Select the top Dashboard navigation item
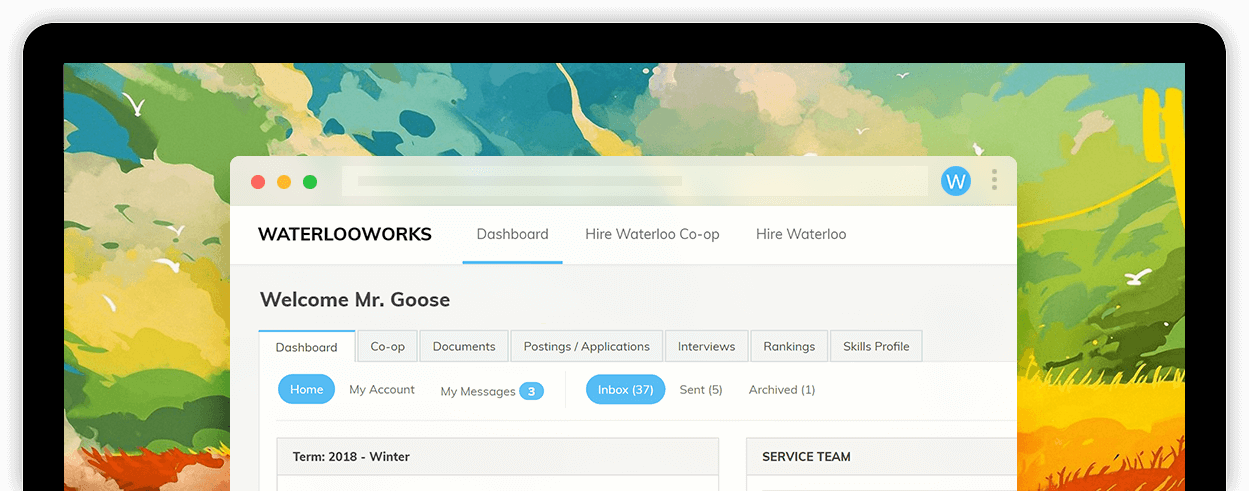 (512, 234)
